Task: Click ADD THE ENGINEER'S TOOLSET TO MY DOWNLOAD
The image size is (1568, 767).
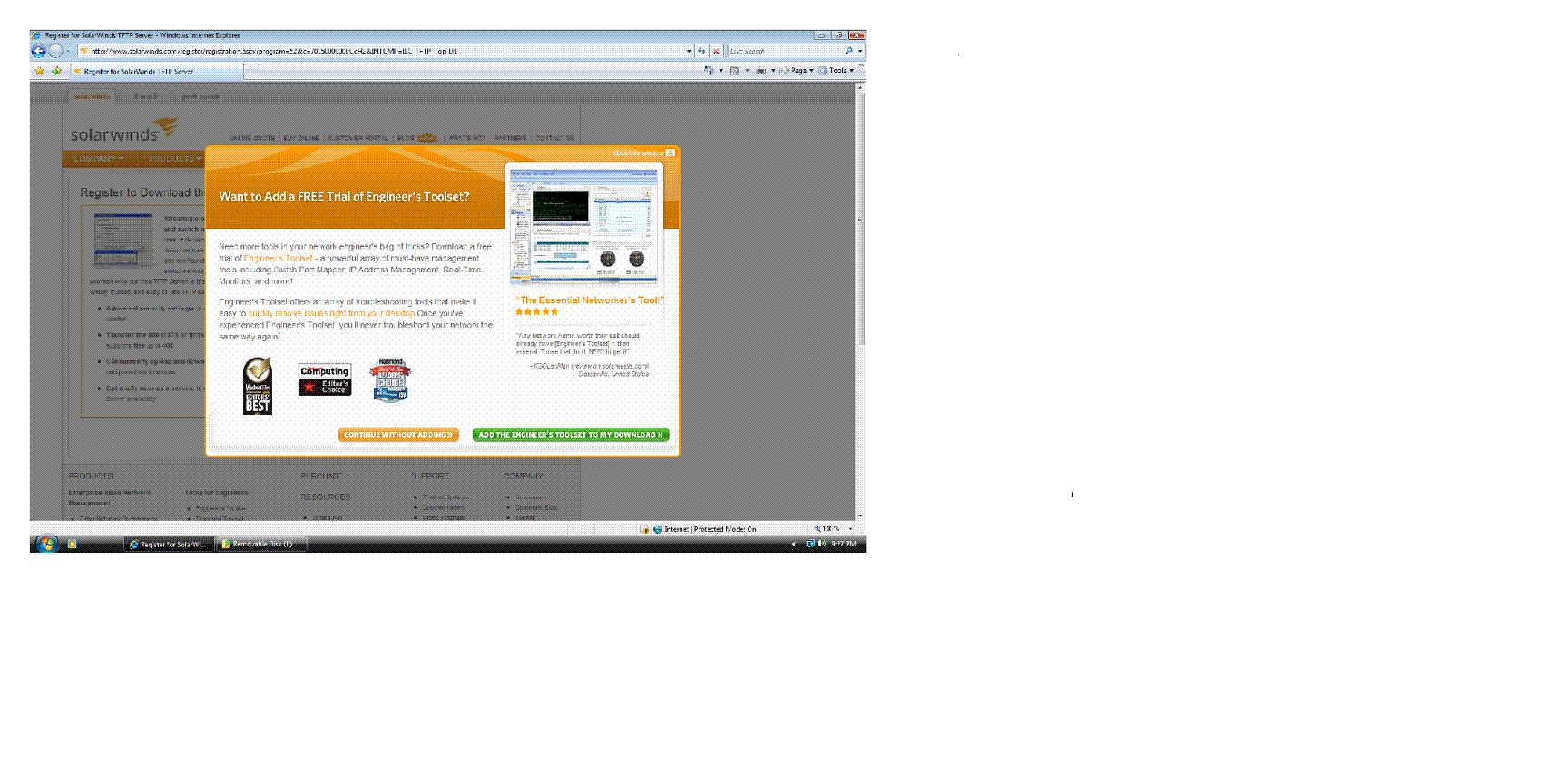Action: tap(571, 435)
